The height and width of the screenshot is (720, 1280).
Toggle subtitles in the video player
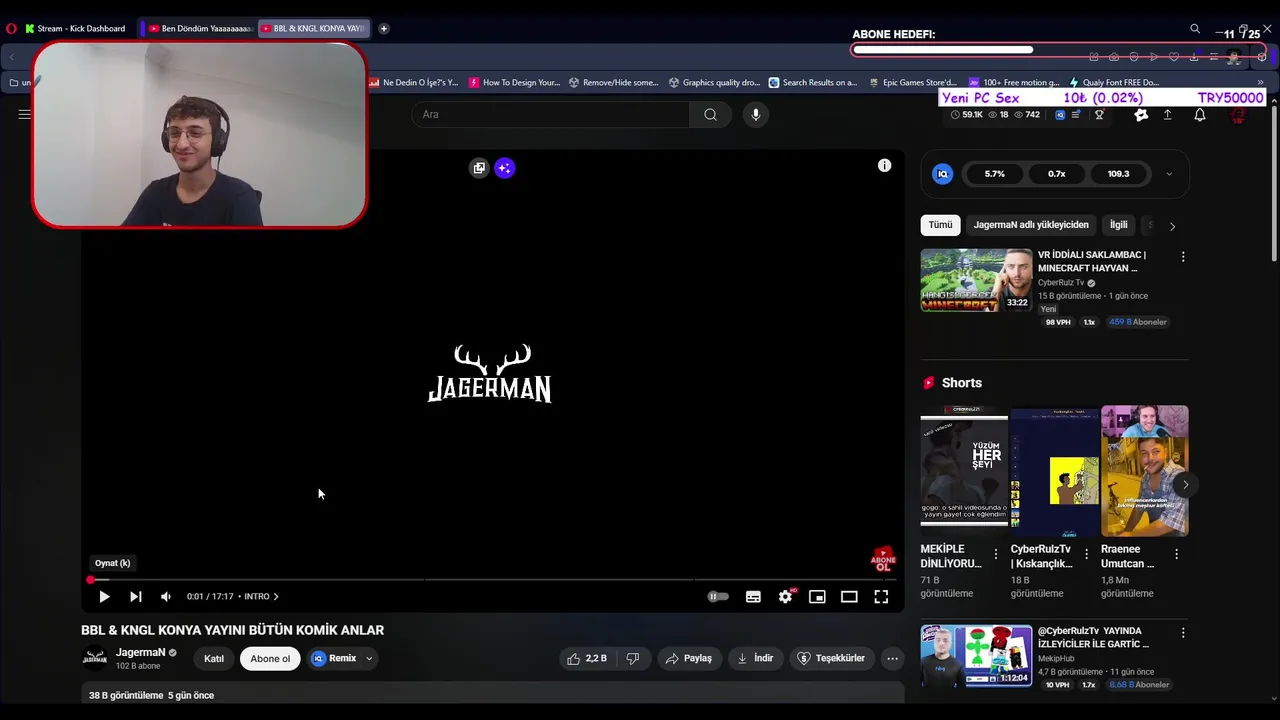click(x=753, y=597)
